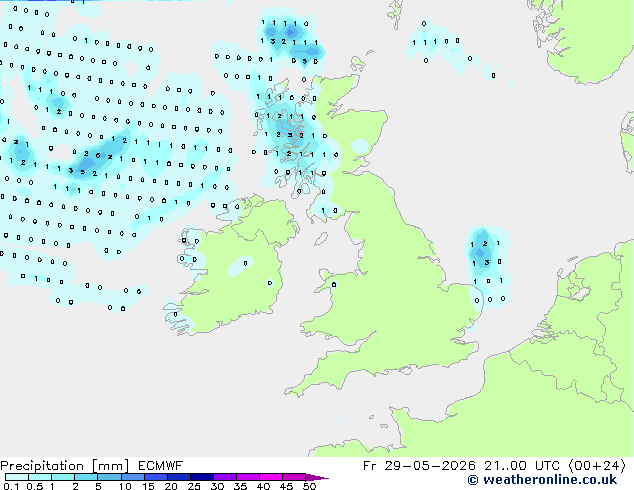Screen dimensions: 634x490
Task: Click the '10' legend scale label
Action: 125,486
